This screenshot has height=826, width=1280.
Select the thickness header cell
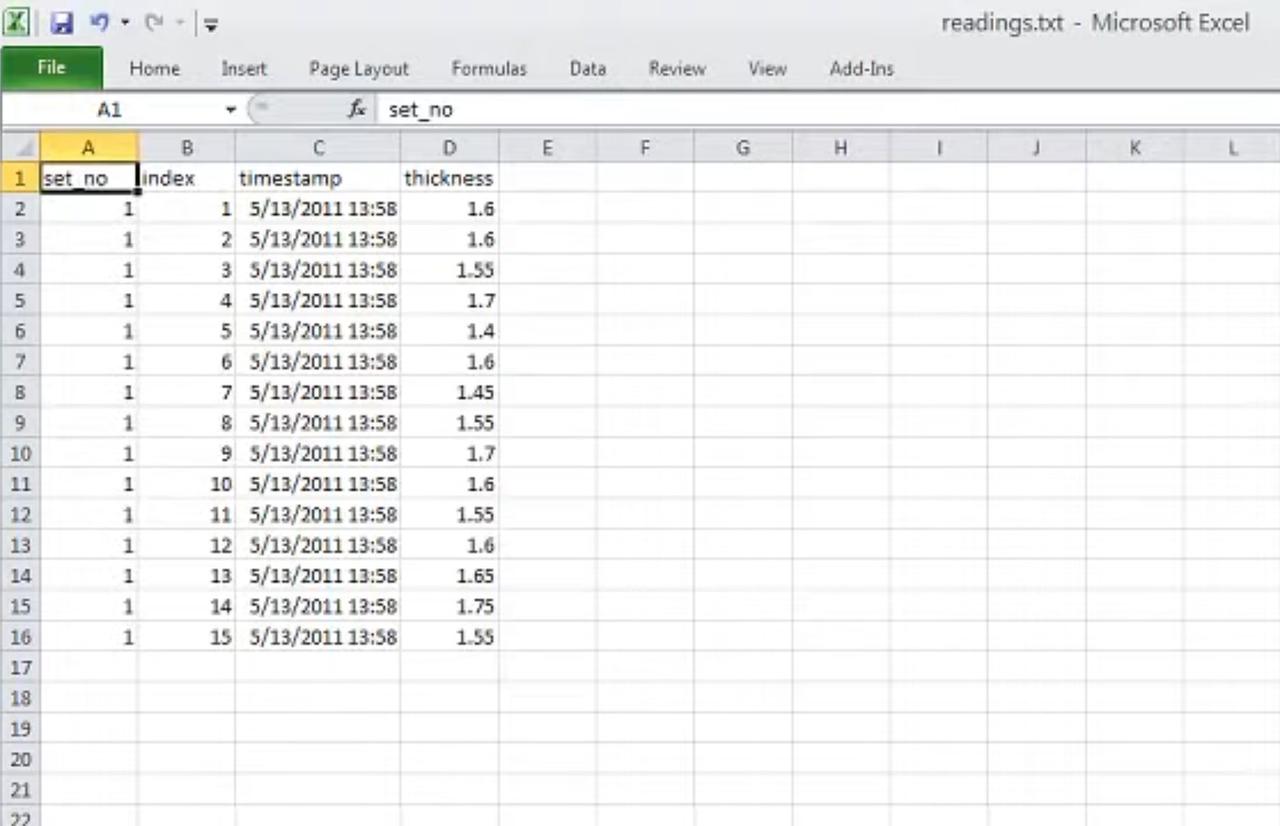tap(449, 178)
